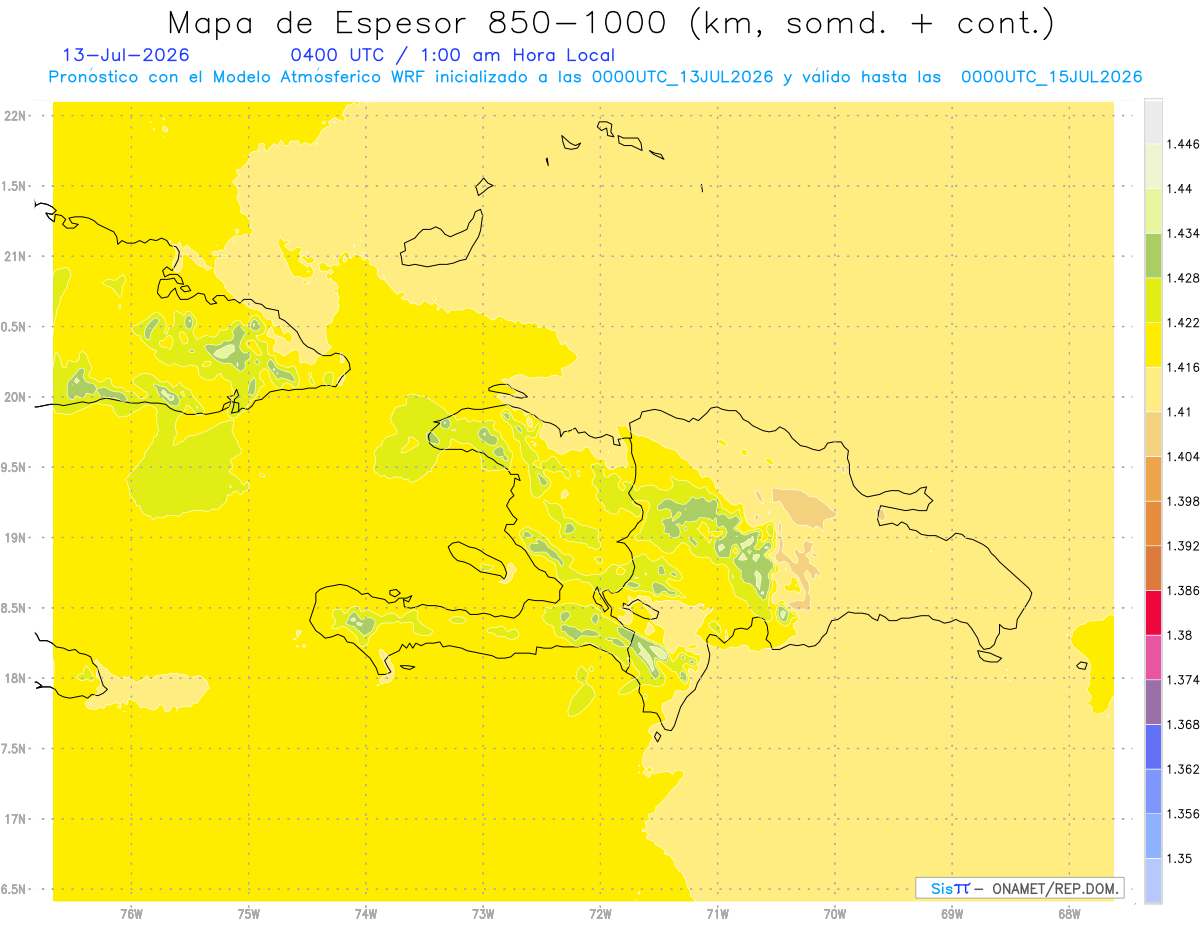Click the '69W' longitude label
Viewport: 1200px width, 927px height.
pos(952,914)
